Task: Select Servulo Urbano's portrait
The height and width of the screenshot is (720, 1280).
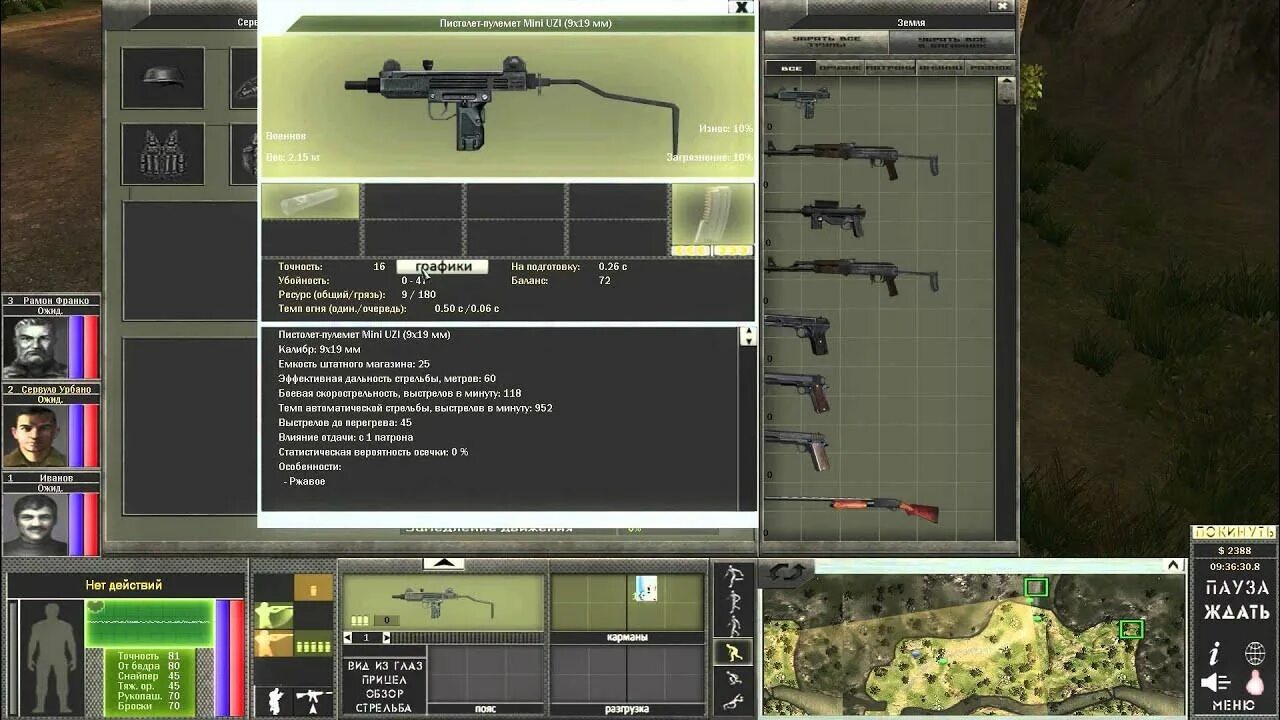Action: 35,436
